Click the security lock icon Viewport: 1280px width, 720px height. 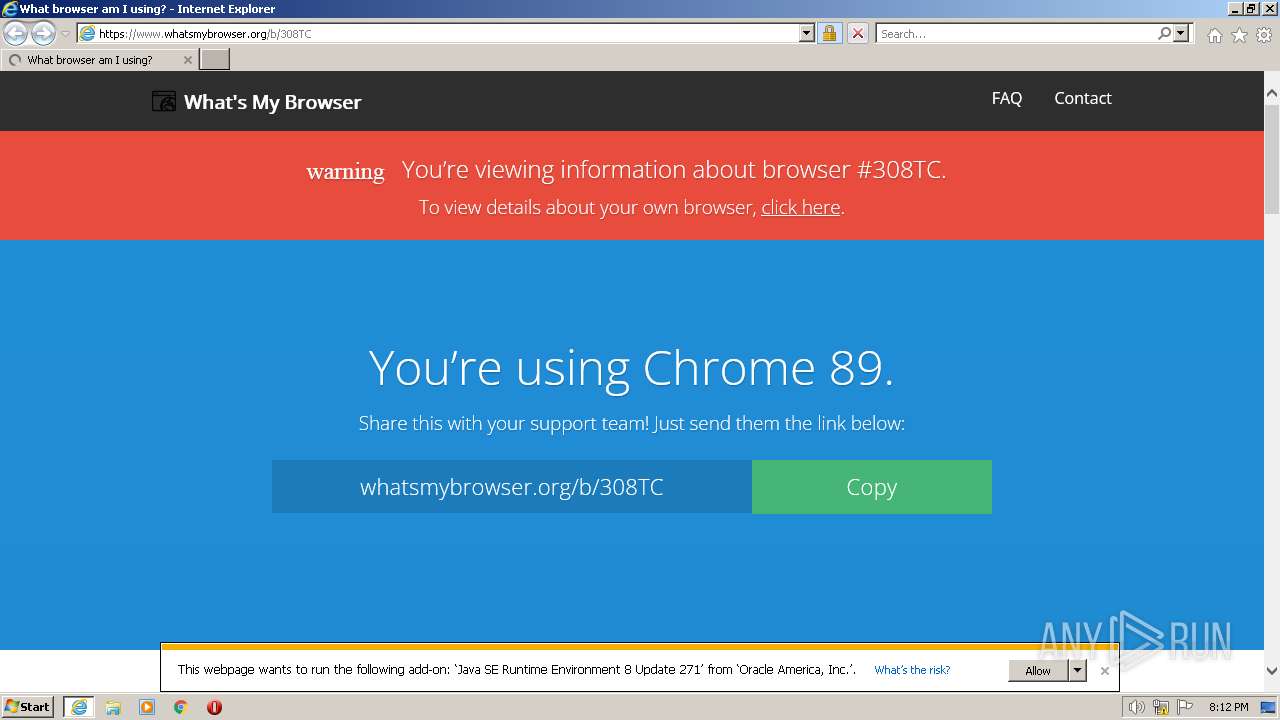tap(829, 33)
